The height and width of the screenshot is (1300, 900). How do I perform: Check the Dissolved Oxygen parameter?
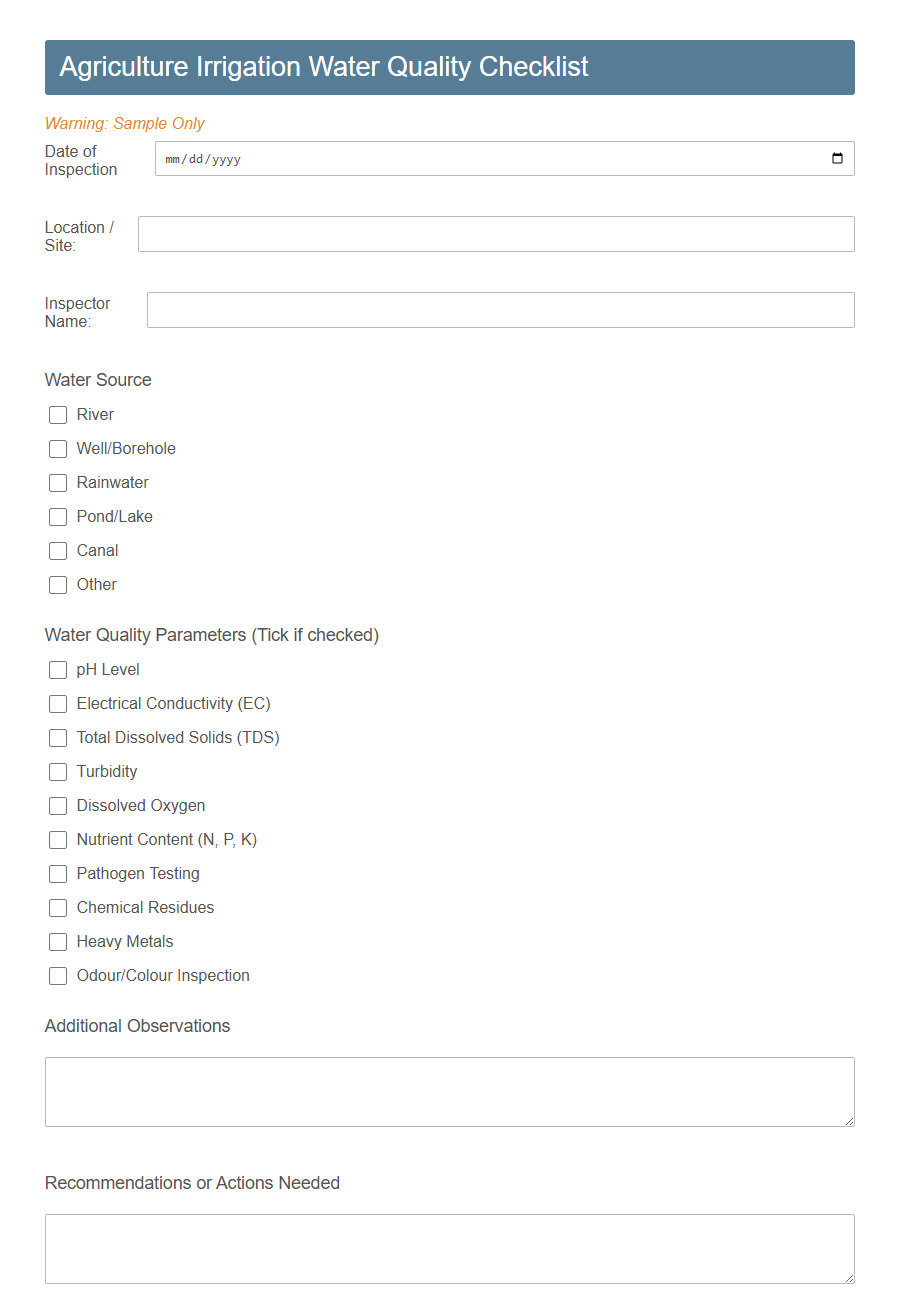tap(57, 805)
